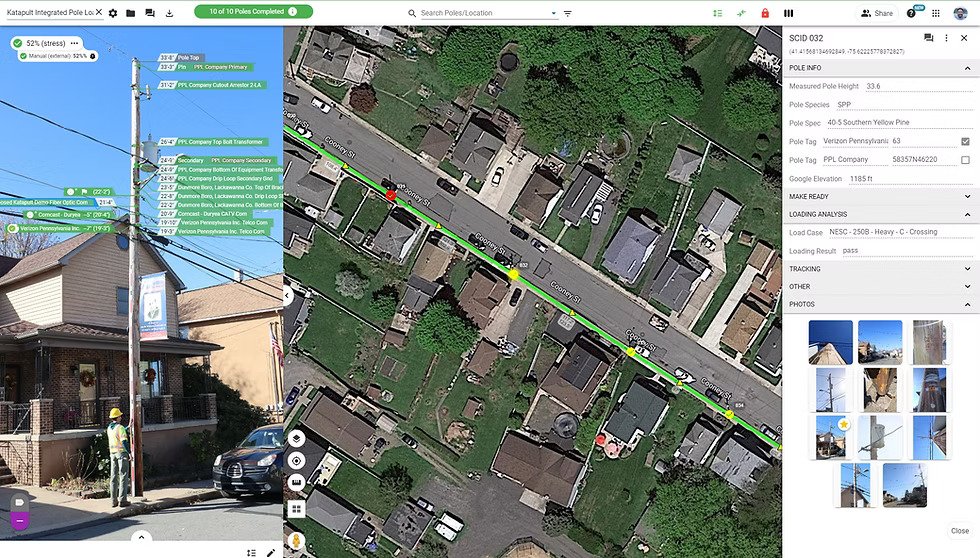Click the locate/center map target icon

coord(296,461)
